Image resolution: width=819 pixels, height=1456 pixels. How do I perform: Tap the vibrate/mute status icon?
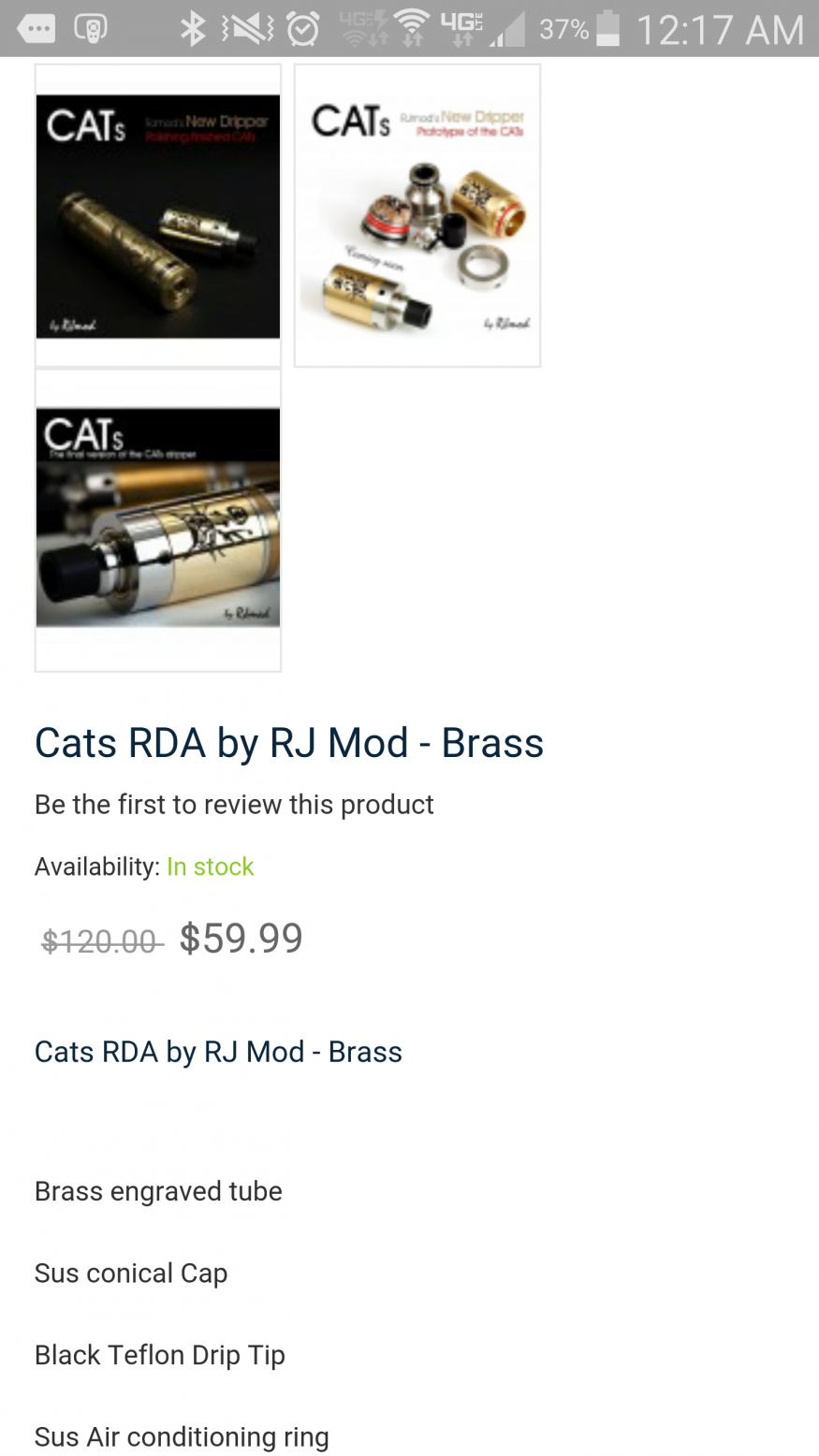point(247,29)
